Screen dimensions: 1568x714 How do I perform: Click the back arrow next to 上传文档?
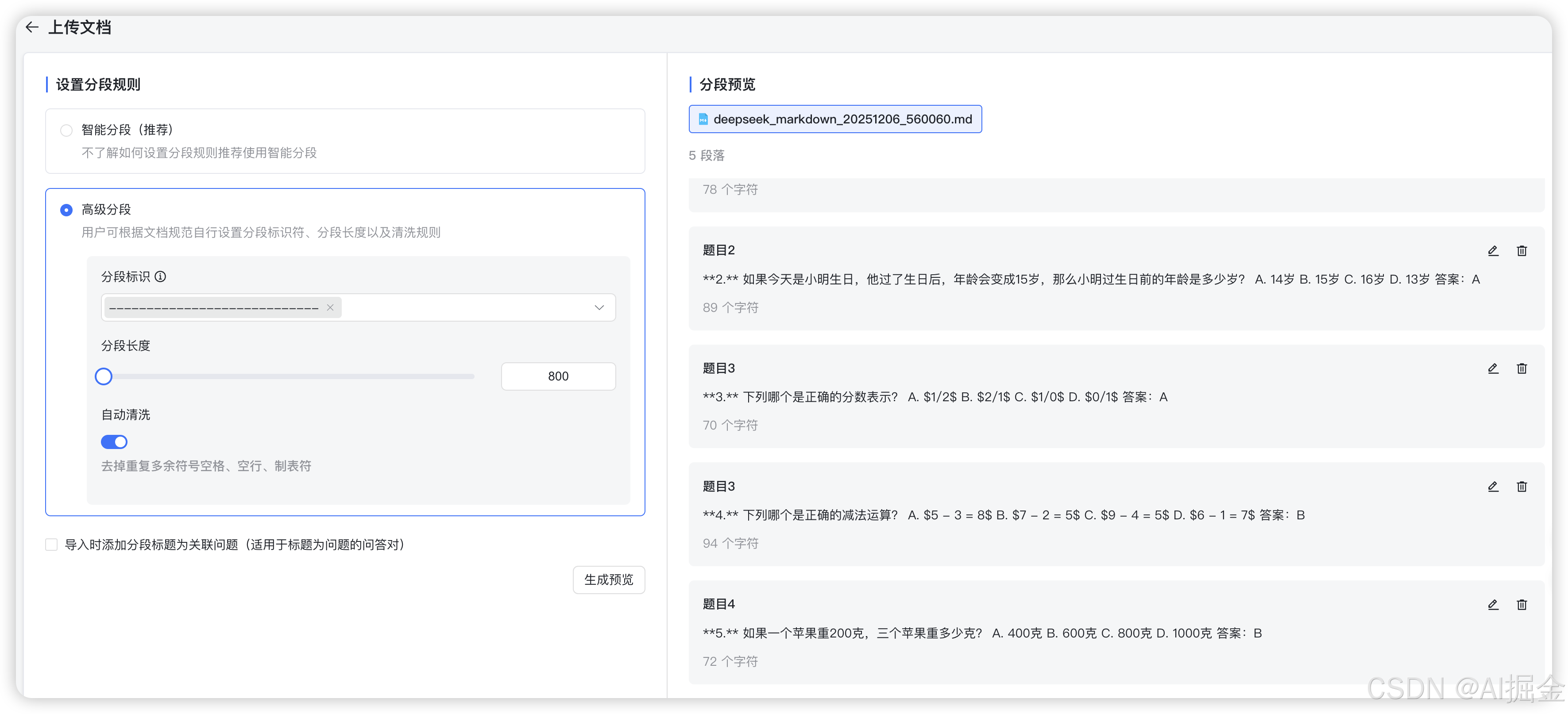[x=32, y=27]
